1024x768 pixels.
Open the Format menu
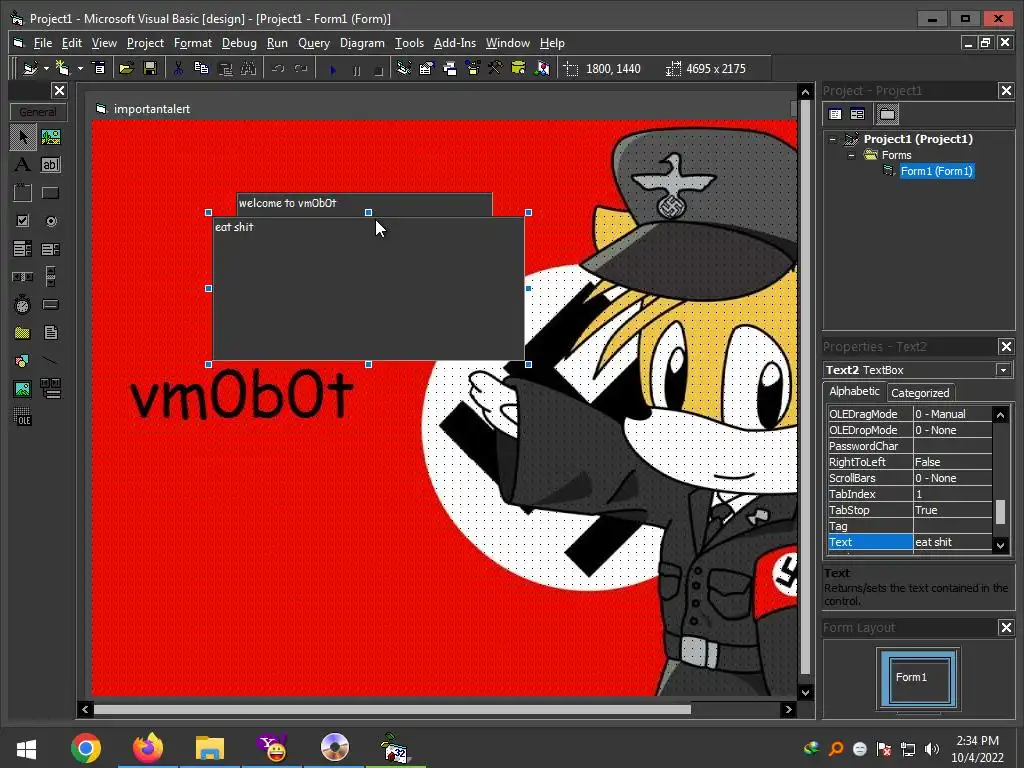193,43
